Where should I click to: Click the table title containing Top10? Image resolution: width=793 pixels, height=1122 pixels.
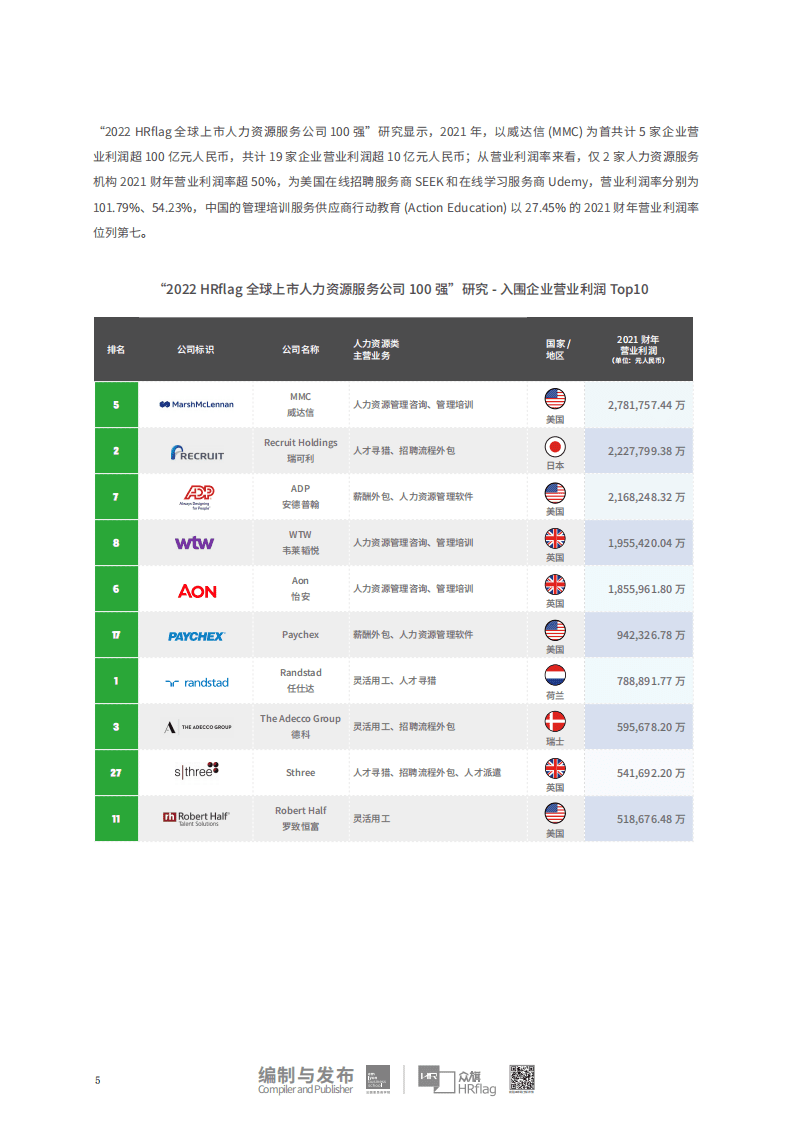click(x=404, y=289)
